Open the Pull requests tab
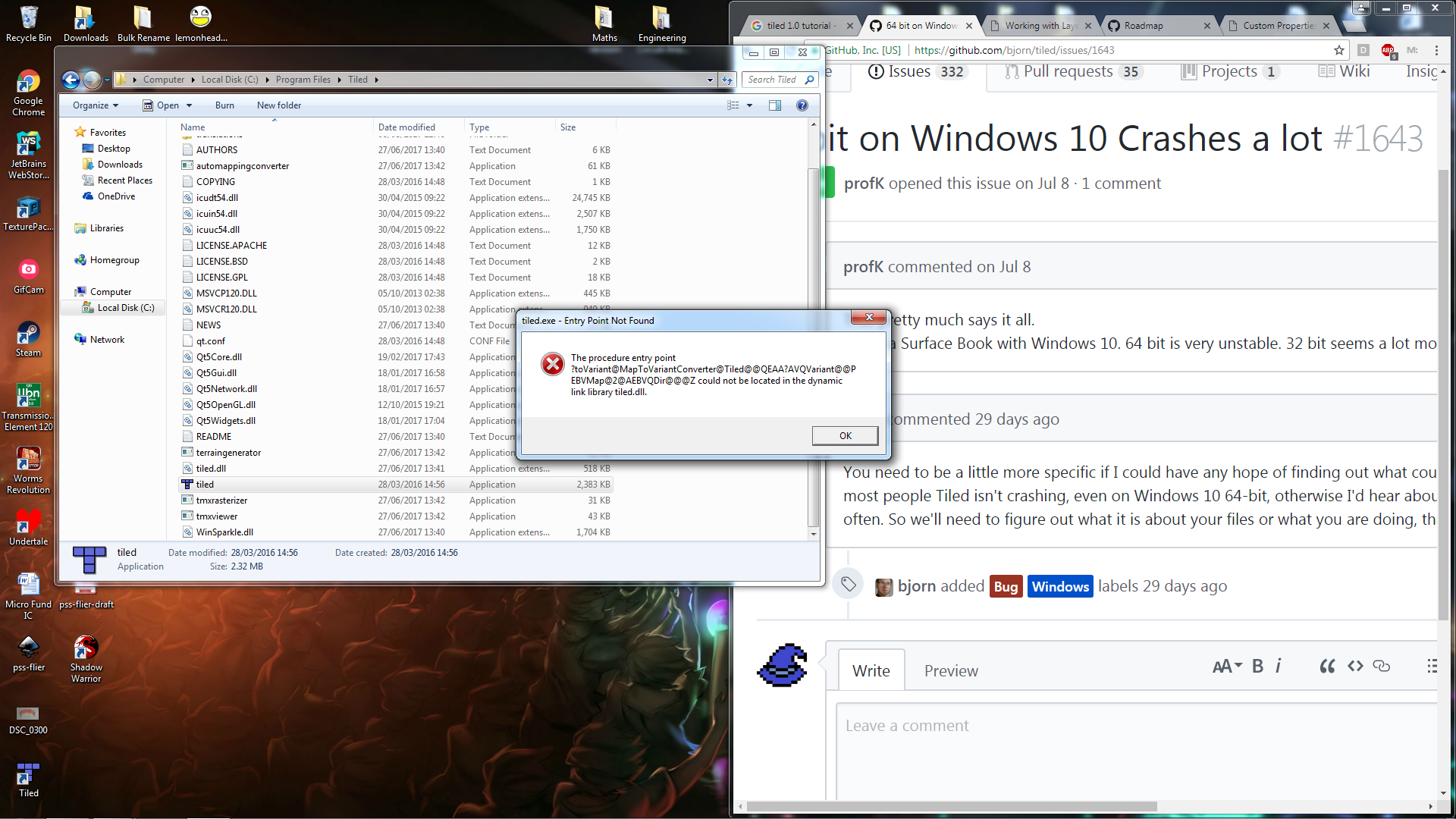The width and height of the screenshot is (1456, 819). (1072, 71)
